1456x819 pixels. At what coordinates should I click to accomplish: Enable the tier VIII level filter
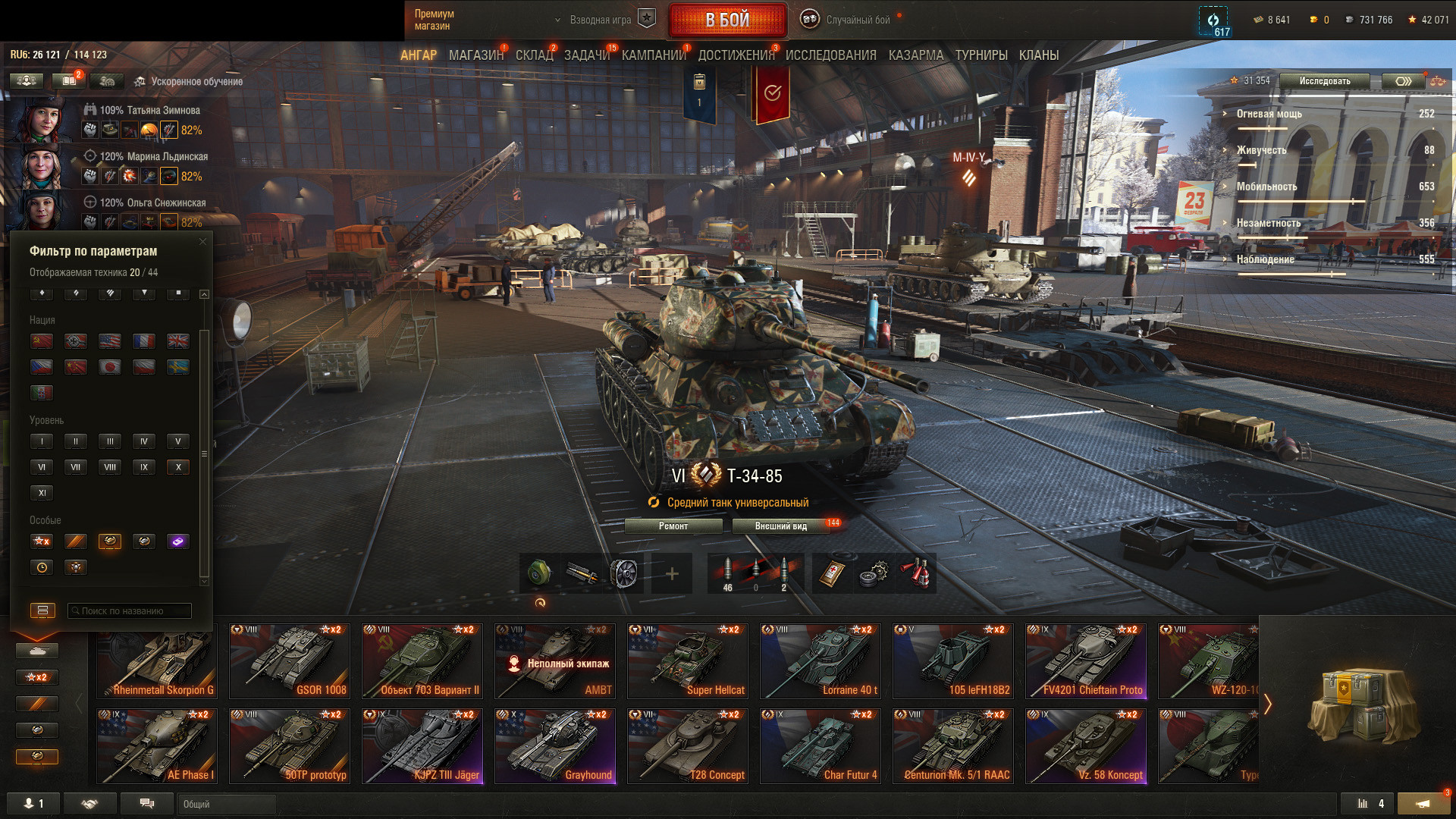click(110, 467)
